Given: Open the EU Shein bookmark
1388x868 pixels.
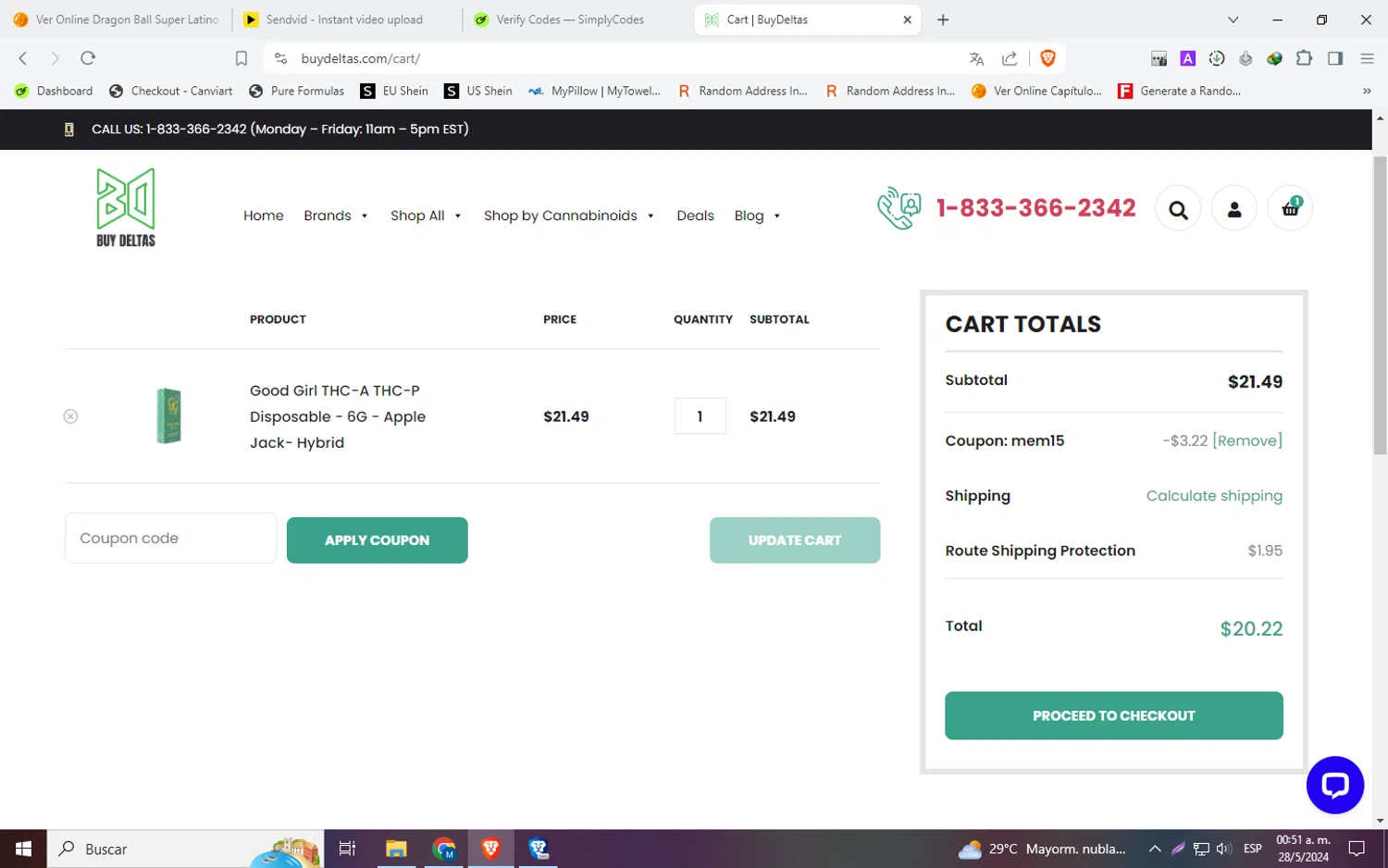Looking at the screenshot, I should pos(395,91).
